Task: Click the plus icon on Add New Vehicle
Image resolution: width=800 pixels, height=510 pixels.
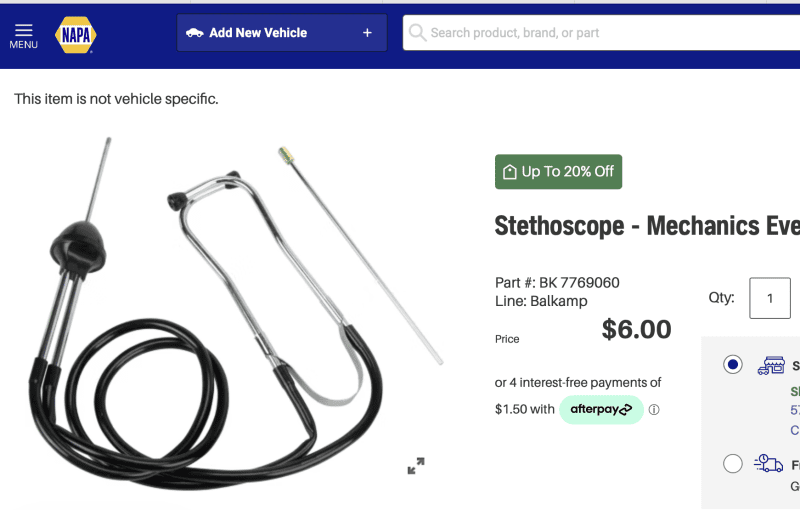Action: pos(367,33)
